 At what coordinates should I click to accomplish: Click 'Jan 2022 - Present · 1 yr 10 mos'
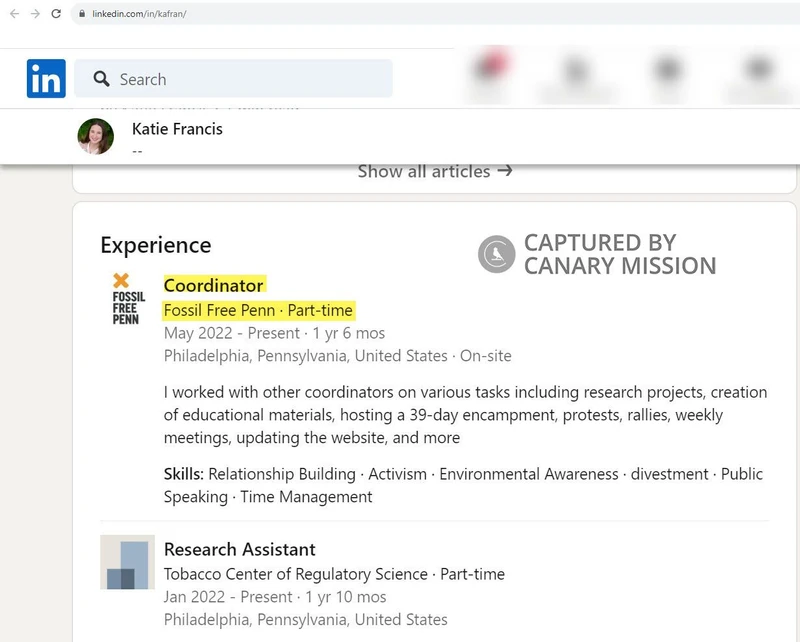click(274, 597)
